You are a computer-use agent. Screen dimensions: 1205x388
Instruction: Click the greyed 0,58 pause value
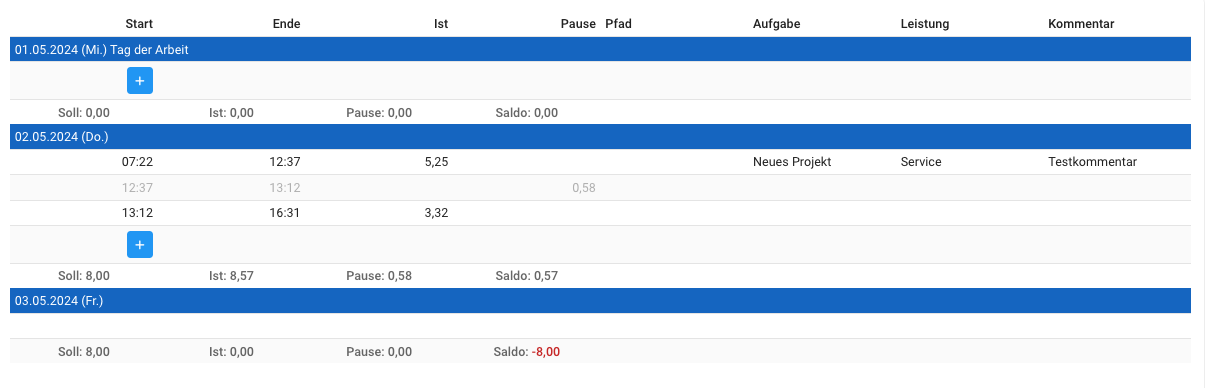[x=584, y=187]
